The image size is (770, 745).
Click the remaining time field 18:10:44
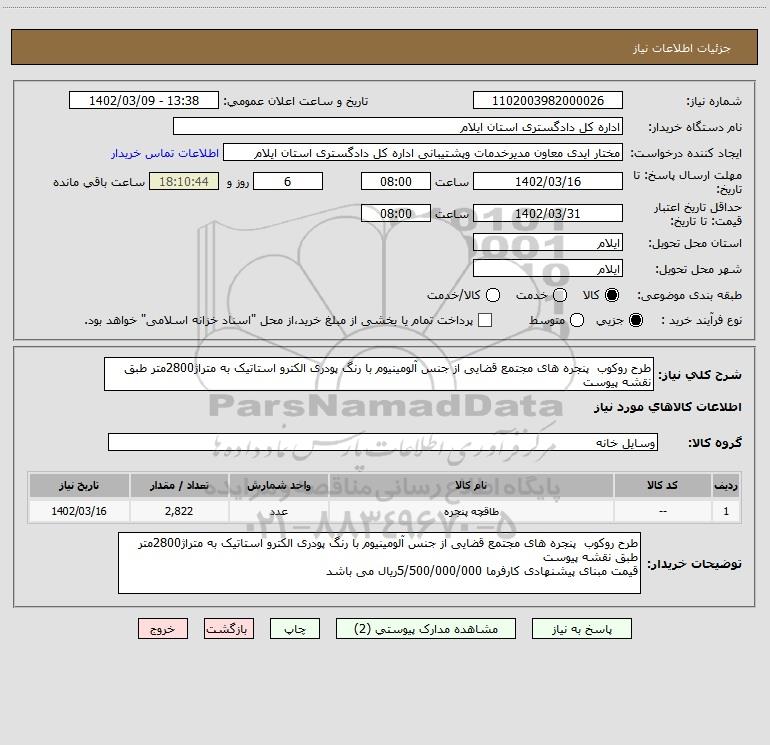point(184,181)
